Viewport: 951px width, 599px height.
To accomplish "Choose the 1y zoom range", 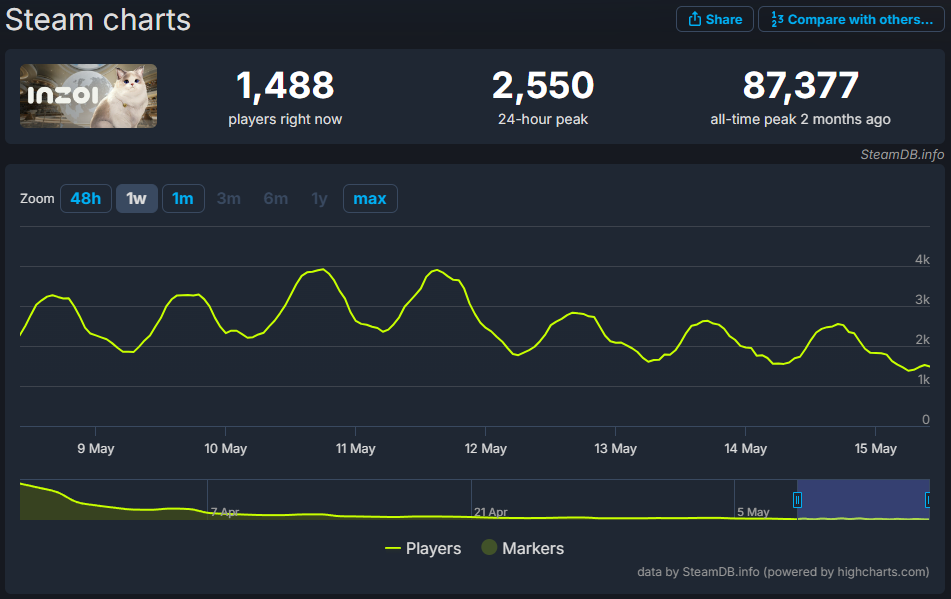I will [319, 198].
